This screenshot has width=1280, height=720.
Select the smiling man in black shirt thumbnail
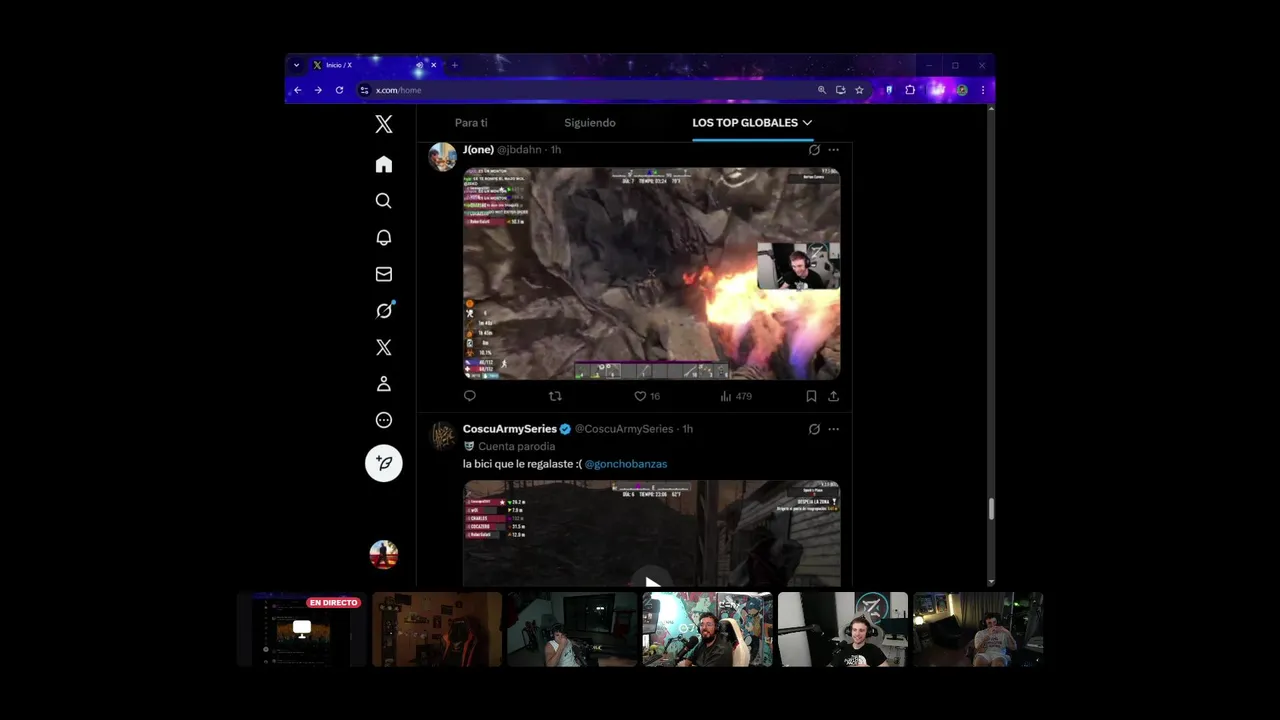pos(843,629)
